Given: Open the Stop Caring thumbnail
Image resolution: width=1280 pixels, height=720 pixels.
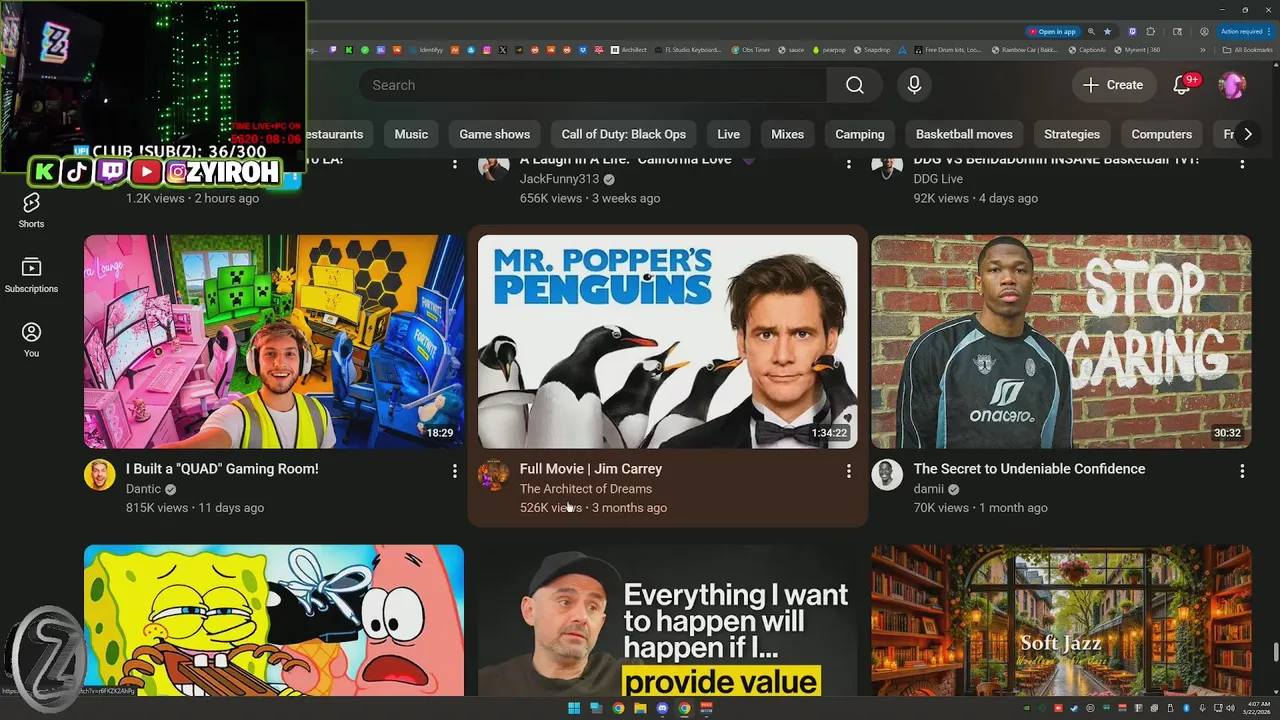Looking at the screenshot, I should point(1061,342).
